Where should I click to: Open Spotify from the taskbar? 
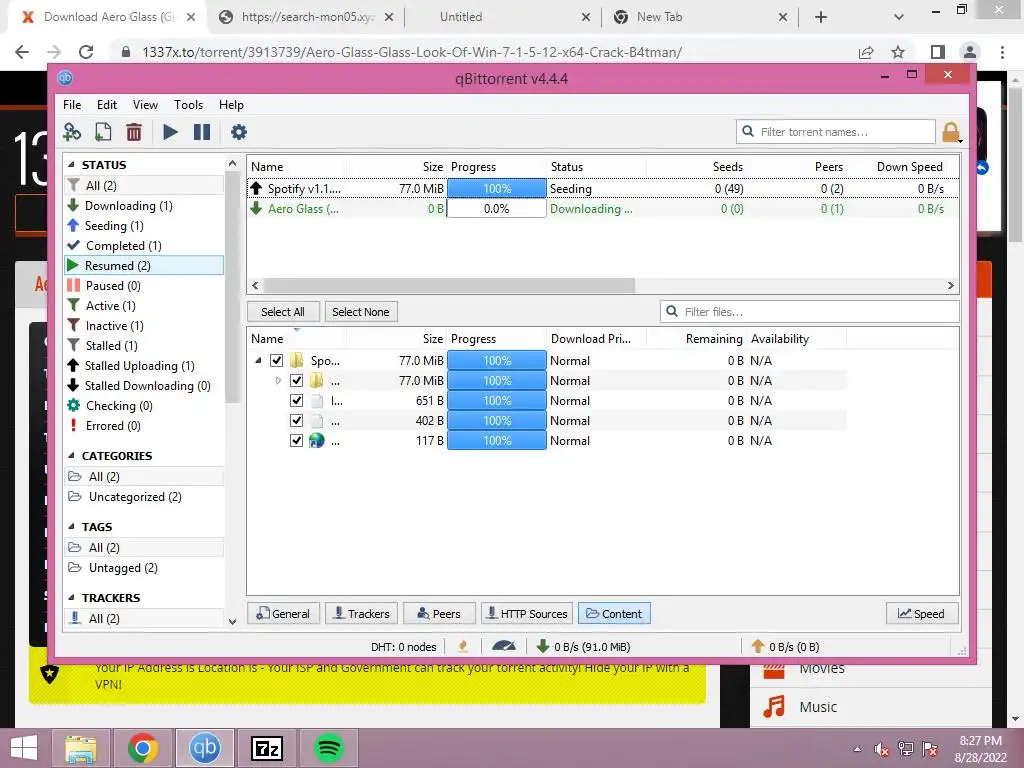click(328, 748)
